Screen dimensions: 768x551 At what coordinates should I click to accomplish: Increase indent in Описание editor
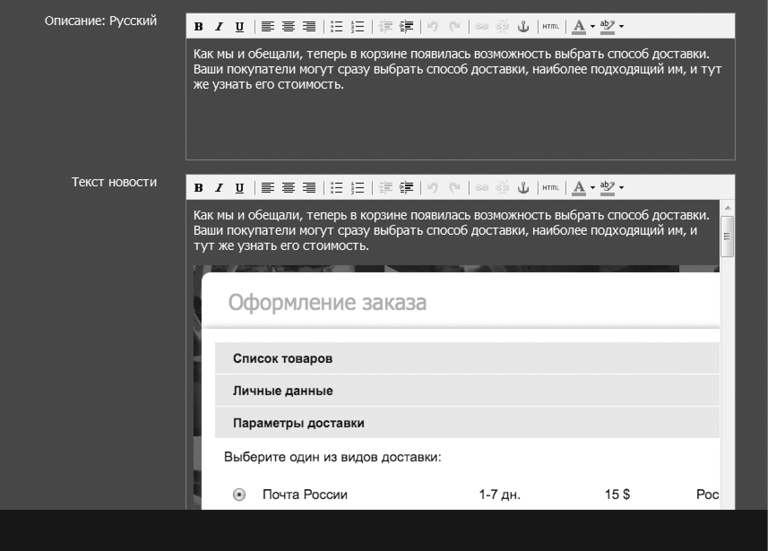[x=407, y=26]
